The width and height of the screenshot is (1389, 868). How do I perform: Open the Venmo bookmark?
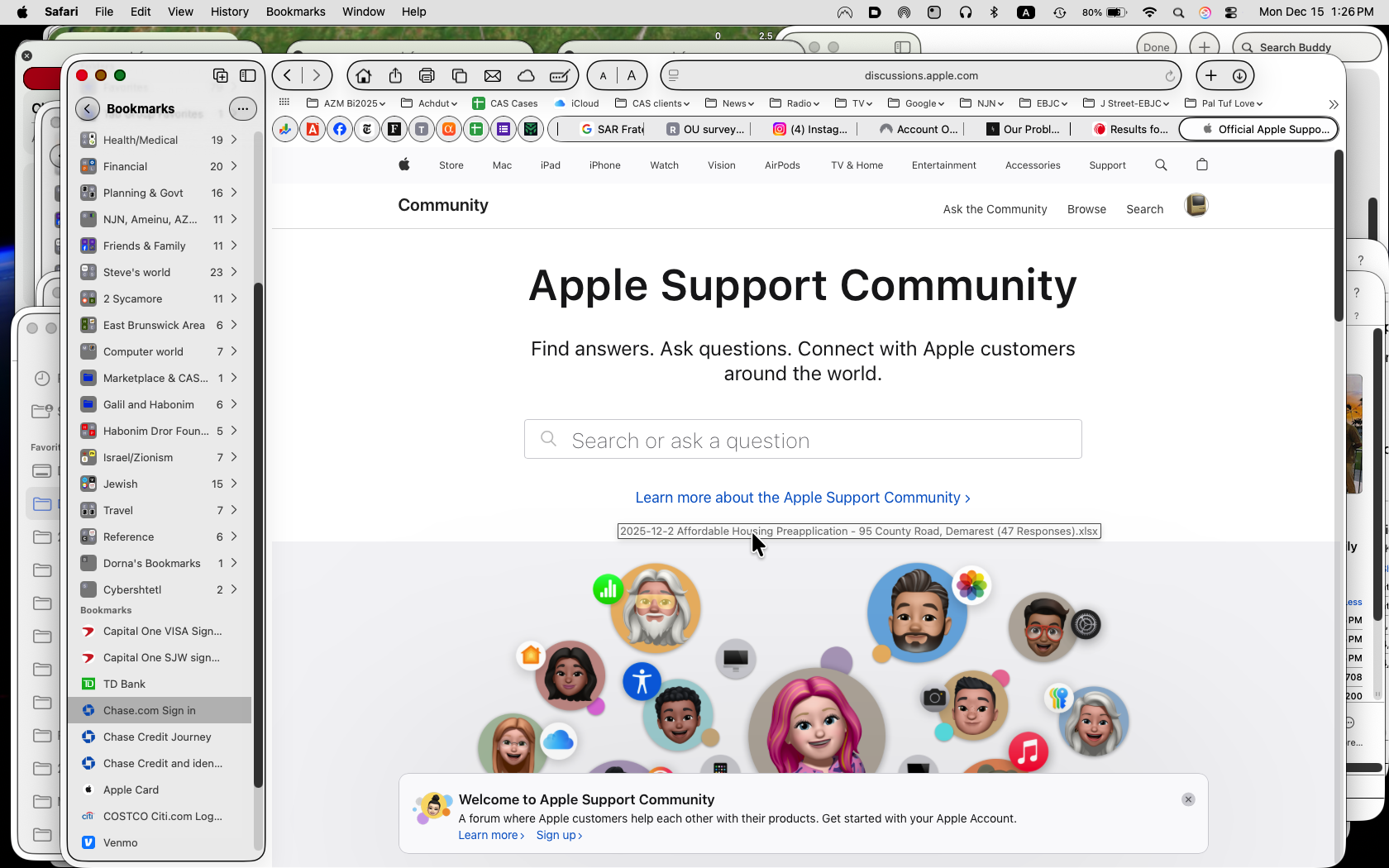point(160,842)
